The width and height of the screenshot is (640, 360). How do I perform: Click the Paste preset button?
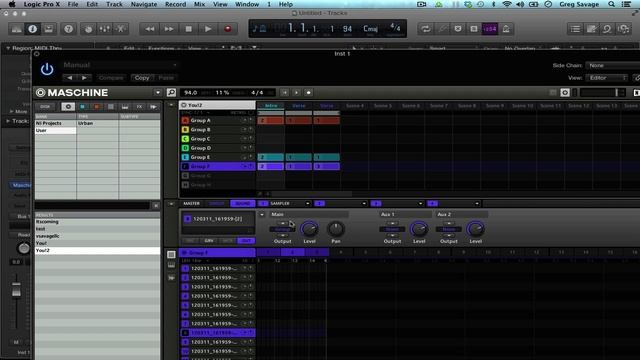point(166,78)
